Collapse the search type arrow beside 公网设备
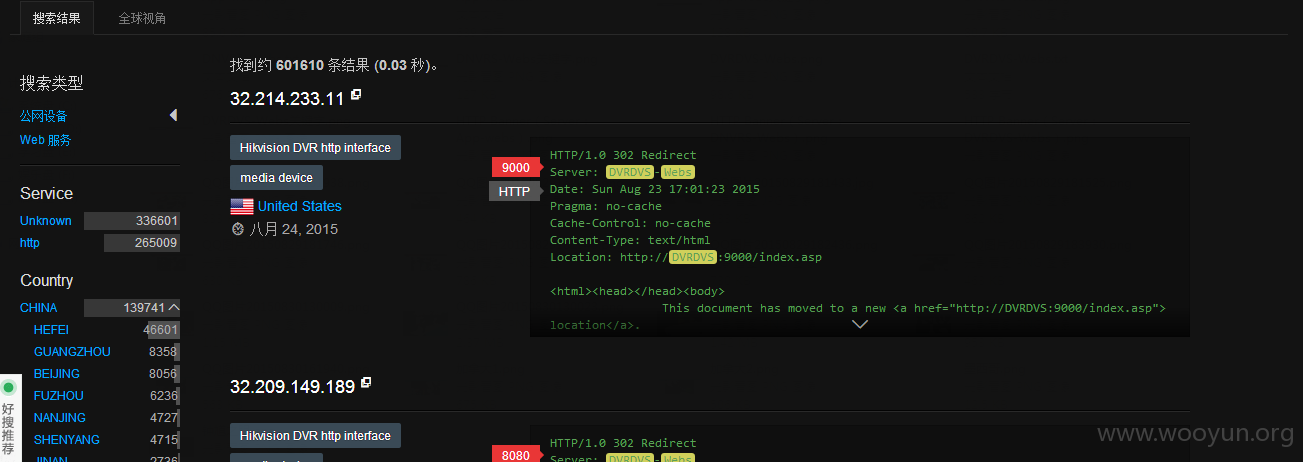This screenshot has height=462, width=1303. coord(173,115)
